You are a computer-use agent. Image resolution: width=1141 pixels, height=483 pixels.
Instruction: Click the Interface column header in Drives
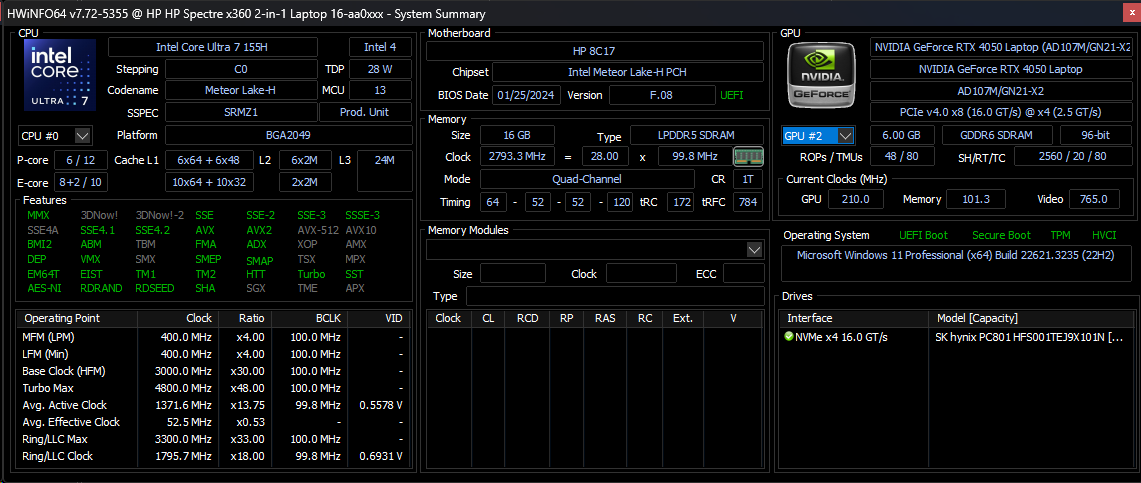click(x=855, y=318)
